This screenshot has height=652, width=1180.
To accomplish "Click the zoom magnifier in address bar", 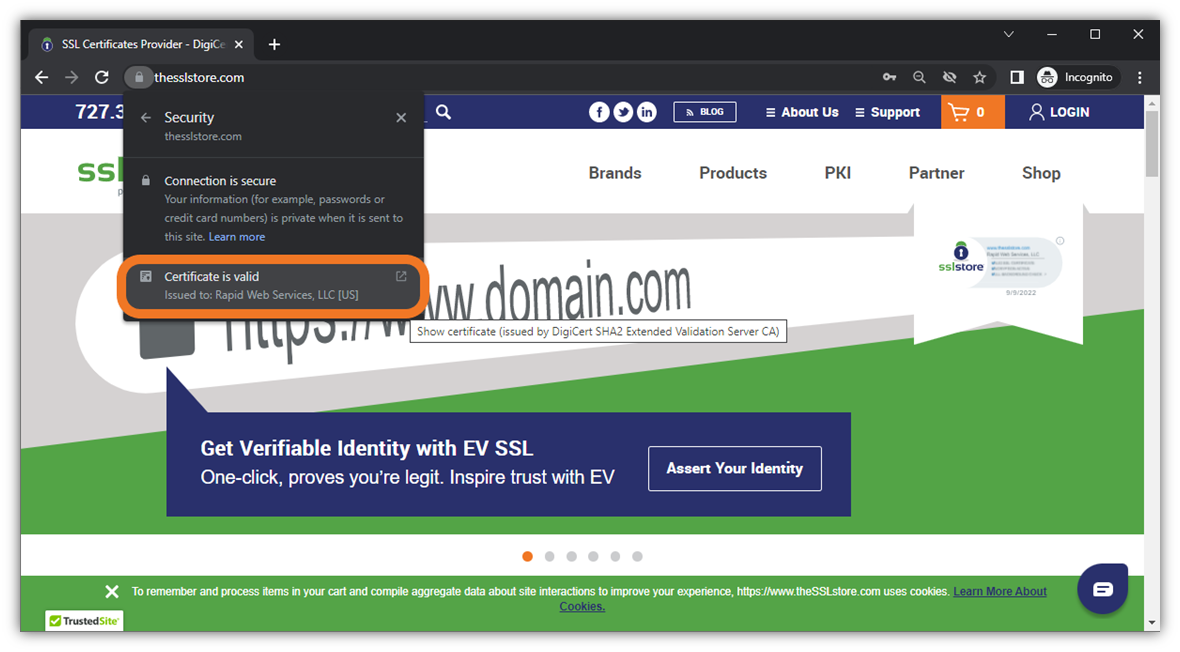I will 920,78.
